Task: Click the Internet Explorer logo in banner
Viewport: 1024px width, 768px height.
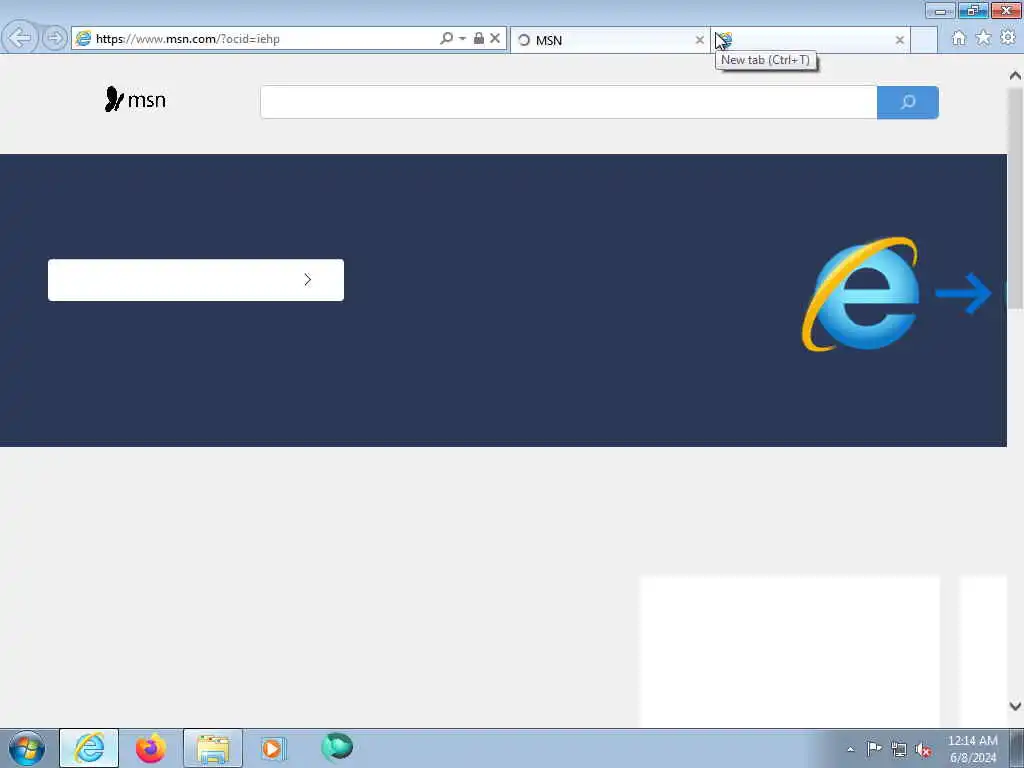Action: (861, 294)
